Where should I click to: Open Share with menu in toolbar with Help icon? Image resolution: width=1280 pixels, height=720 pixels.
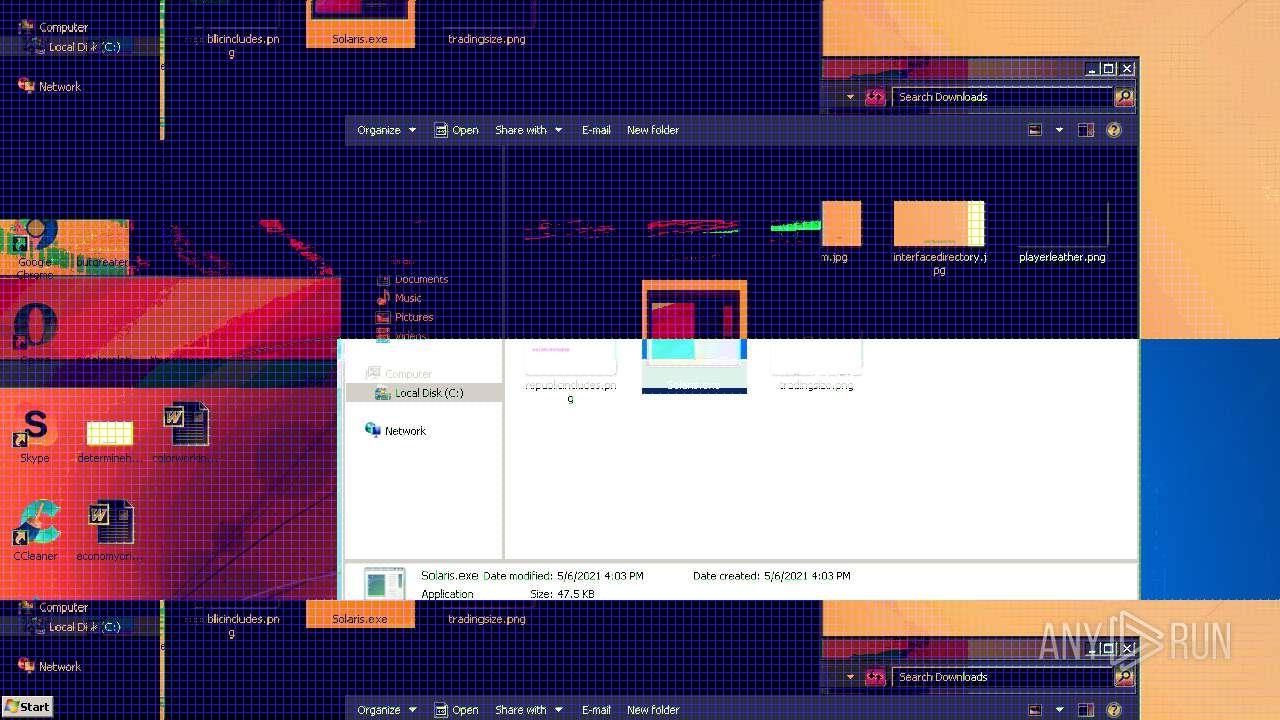pos(528,130)
